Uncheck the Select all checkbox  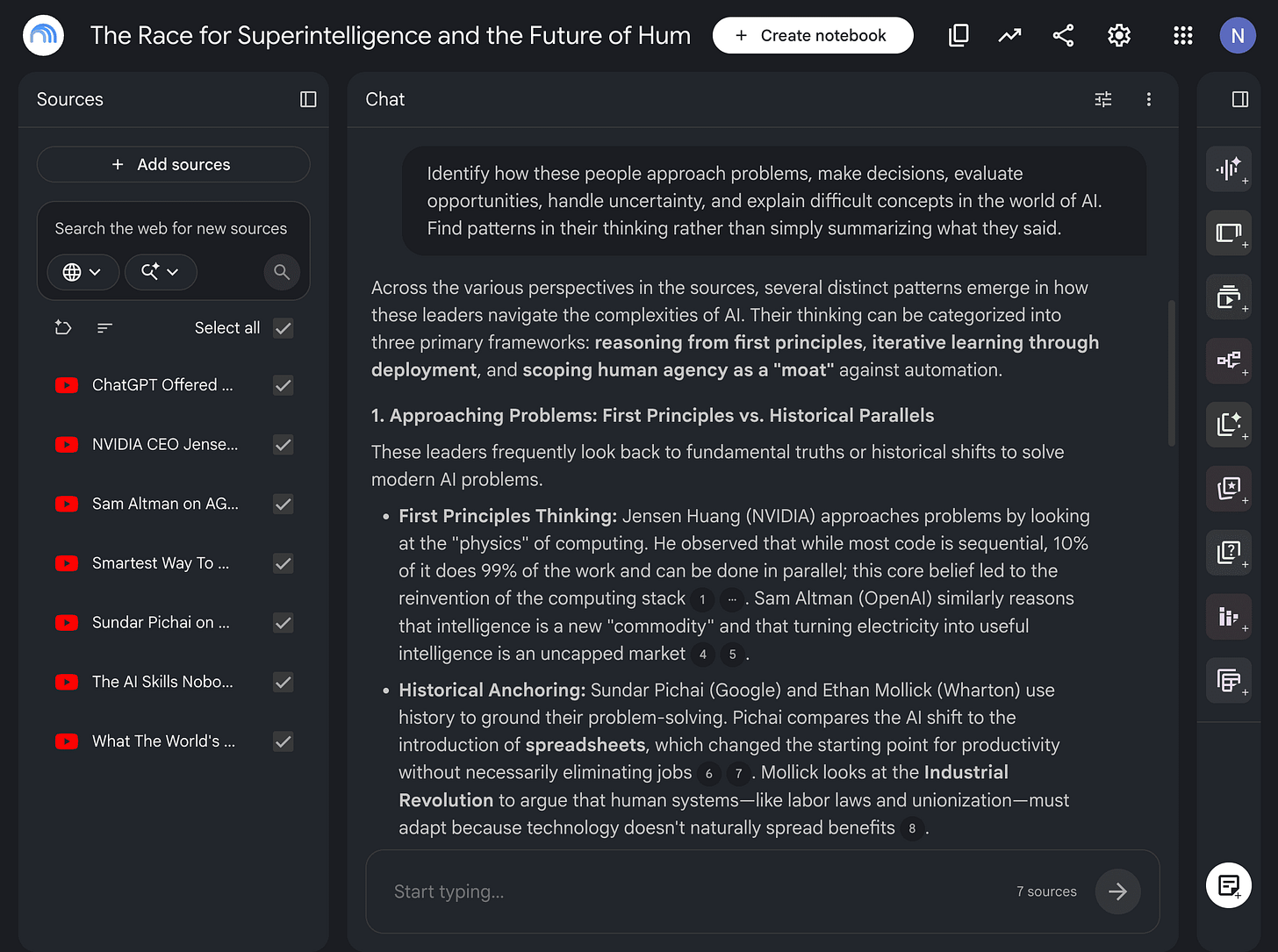(x=283, y=328)
